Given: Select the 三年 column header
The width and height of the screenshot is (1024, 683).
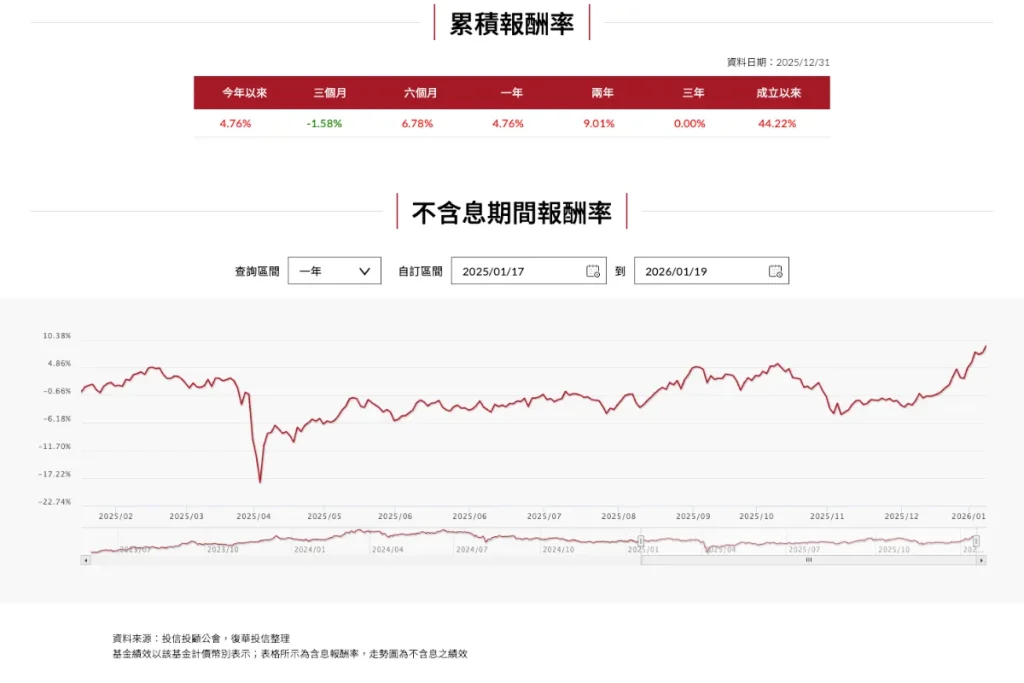Looking at the screenshot, I should (x=693, y=93).
